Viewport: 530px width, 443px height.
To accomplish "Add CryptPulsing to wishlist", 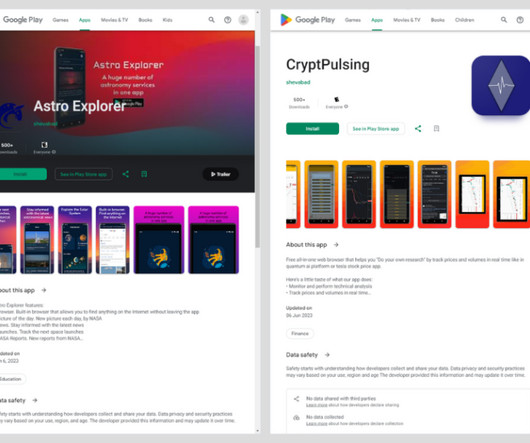I will [436, 128].
